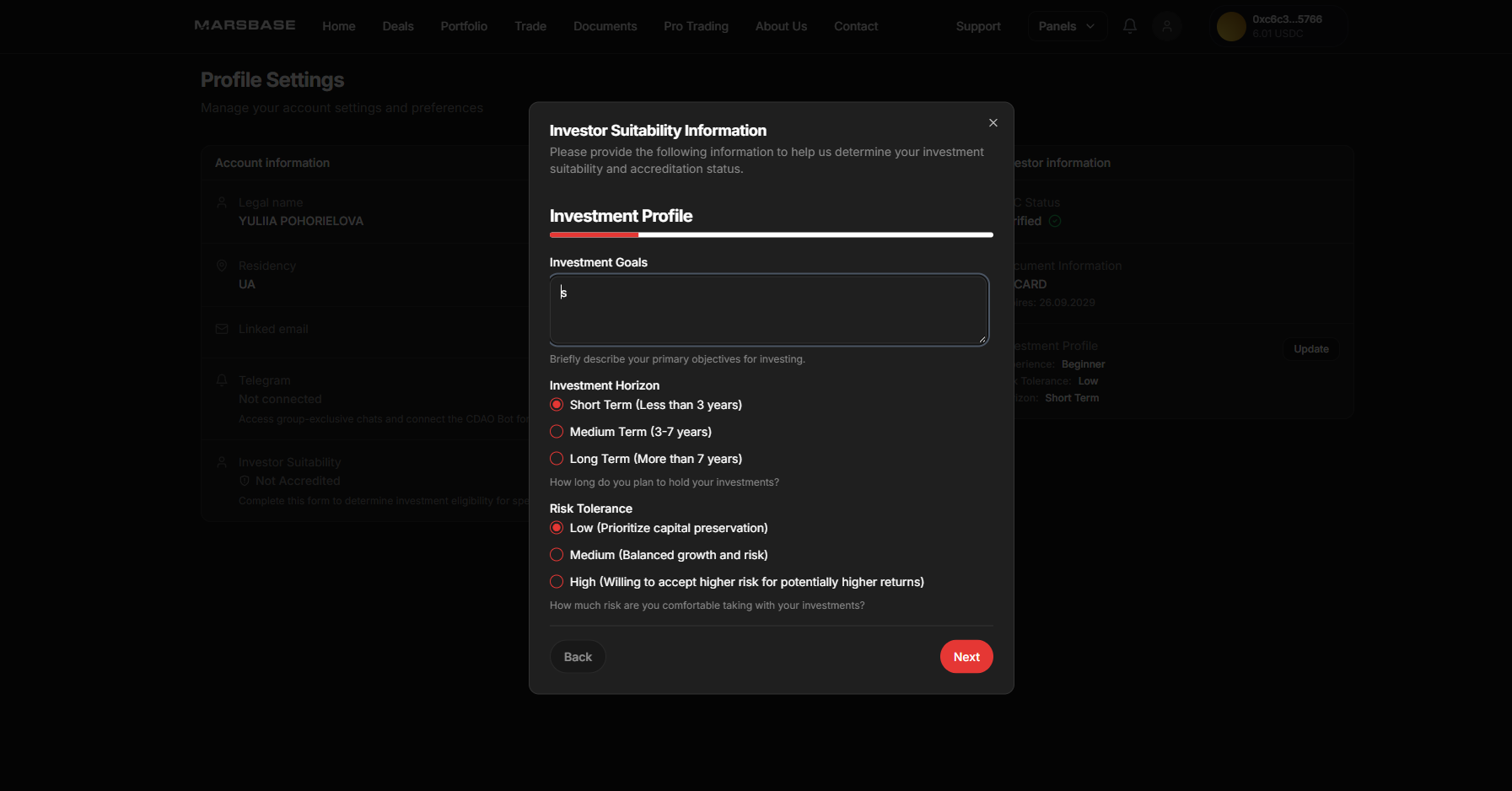This screenshot has width=1512, height=791.
Task: Switch to the Pro Trading menu item
Action: tap(696, 26)
